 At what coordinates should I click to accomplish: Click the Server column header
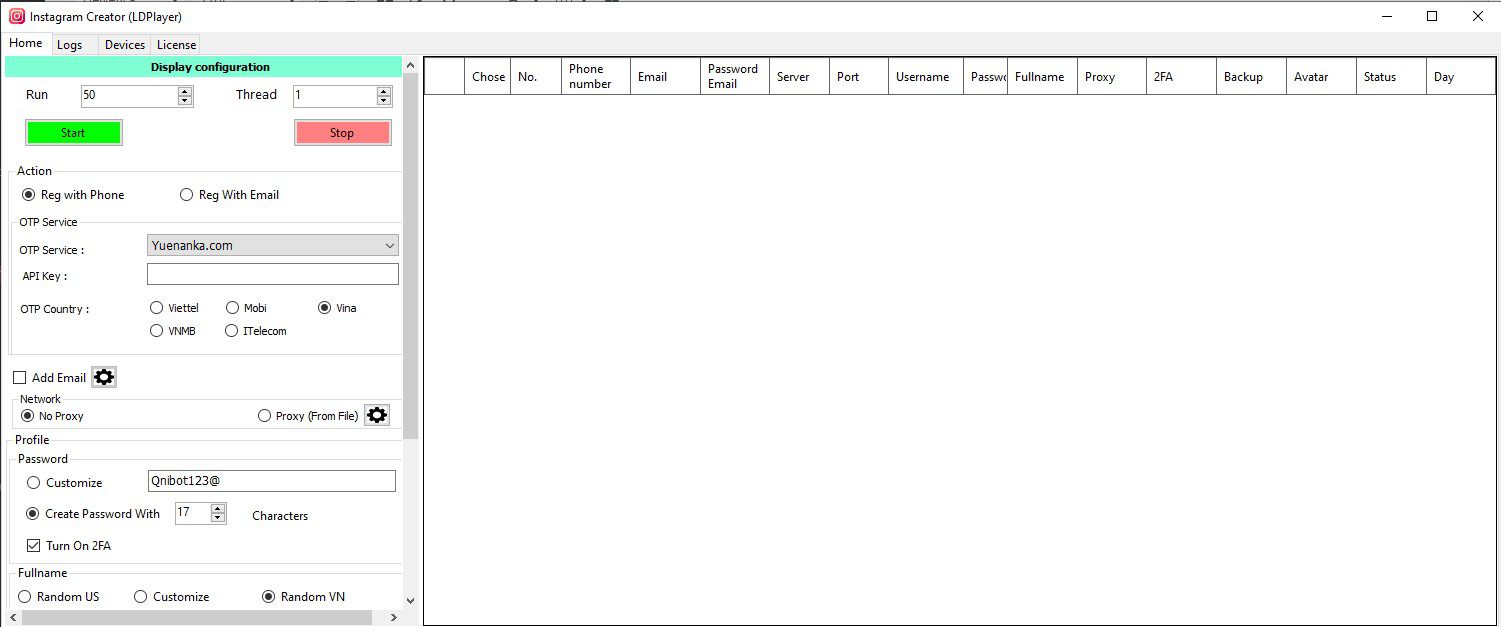(799, 77)
